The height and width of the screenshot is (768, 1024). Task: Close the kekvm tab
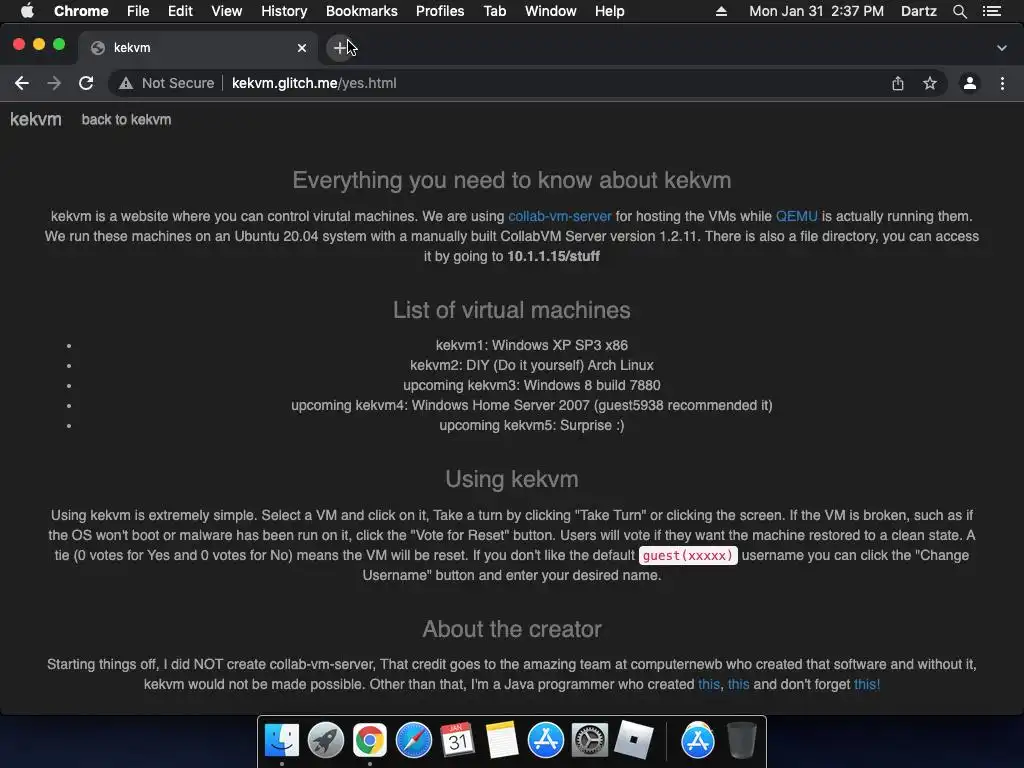[302, 48]
